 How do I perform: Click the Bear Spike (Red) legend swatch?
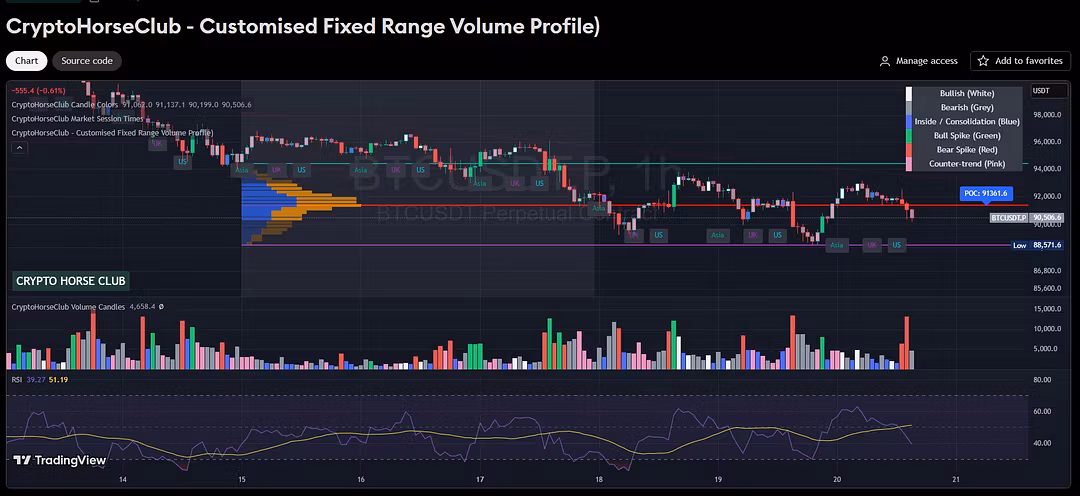pyautogui.click(x=909, y=149)
